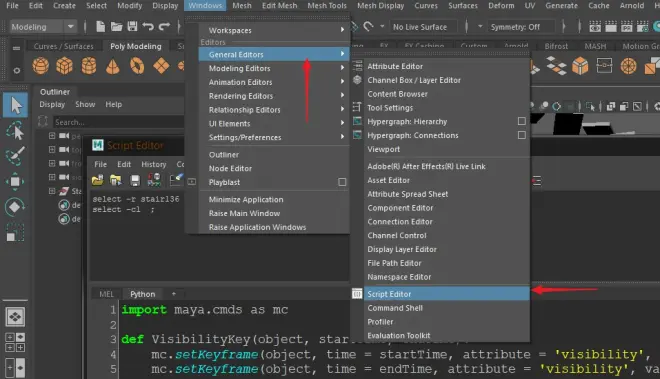Click the New Scene icon
Image resolution: width=660 pixels, height=379 pixels.
tap(101, 27)
